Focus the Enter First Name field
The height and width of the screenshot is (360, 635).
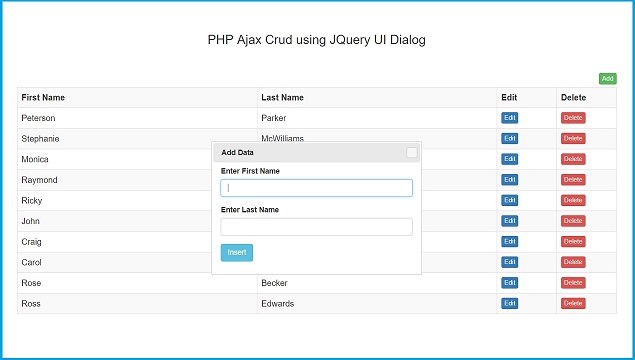pyautogui.click(x=316, y=188)
